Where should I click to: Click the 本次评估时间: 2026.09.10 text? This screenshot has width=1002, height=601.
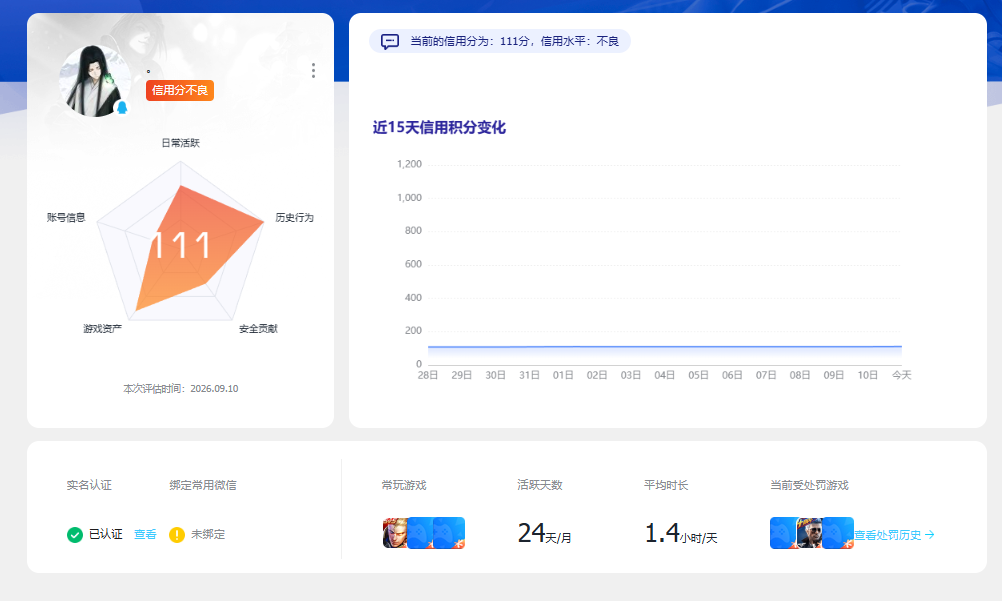(181, 389)
